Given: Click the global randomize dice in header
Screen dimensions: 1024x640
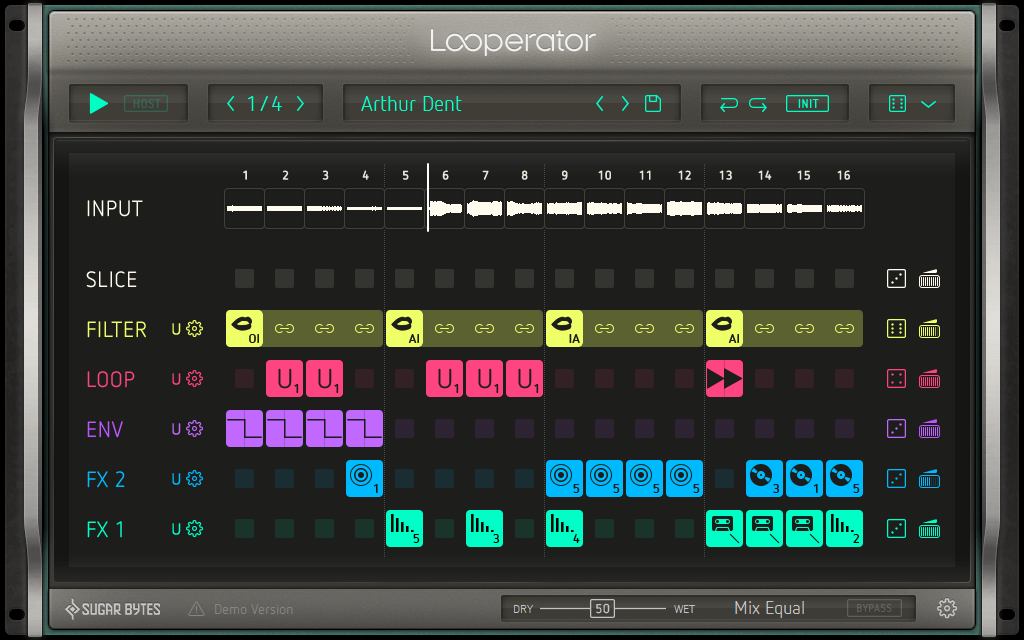Looking at the screenshot, I should [x=897, y=104].
